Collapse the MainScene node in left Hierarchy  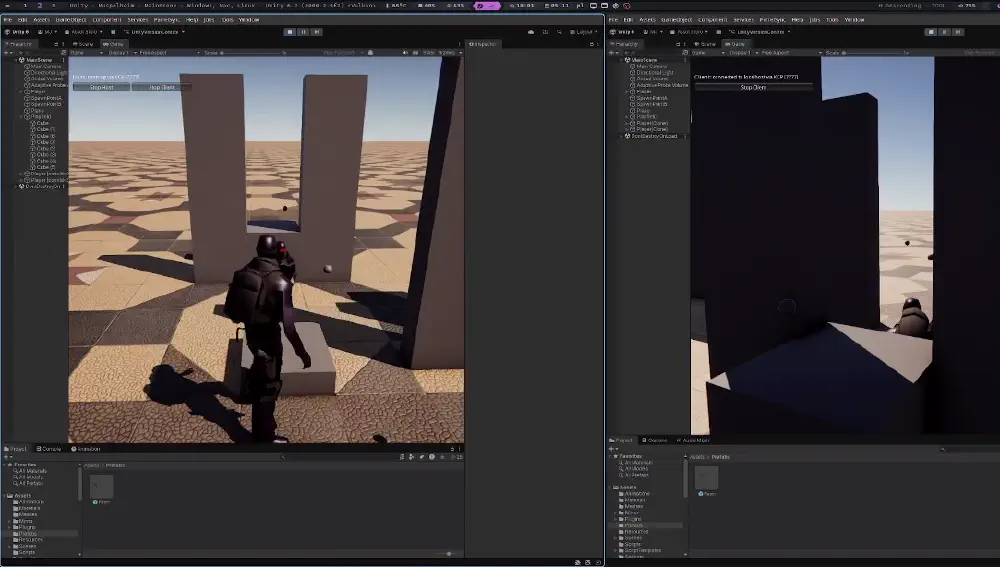pos(16,60)
